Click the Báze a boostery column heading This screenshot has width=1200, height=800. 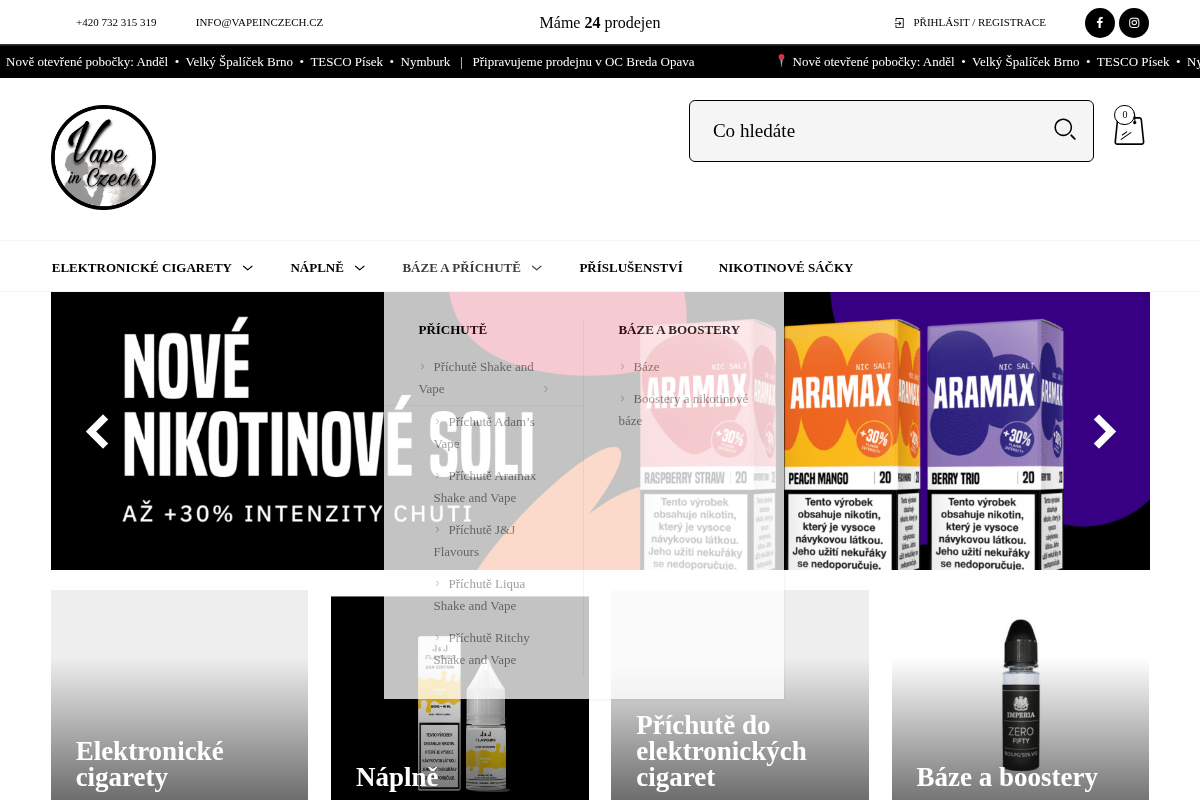[679, 330]
